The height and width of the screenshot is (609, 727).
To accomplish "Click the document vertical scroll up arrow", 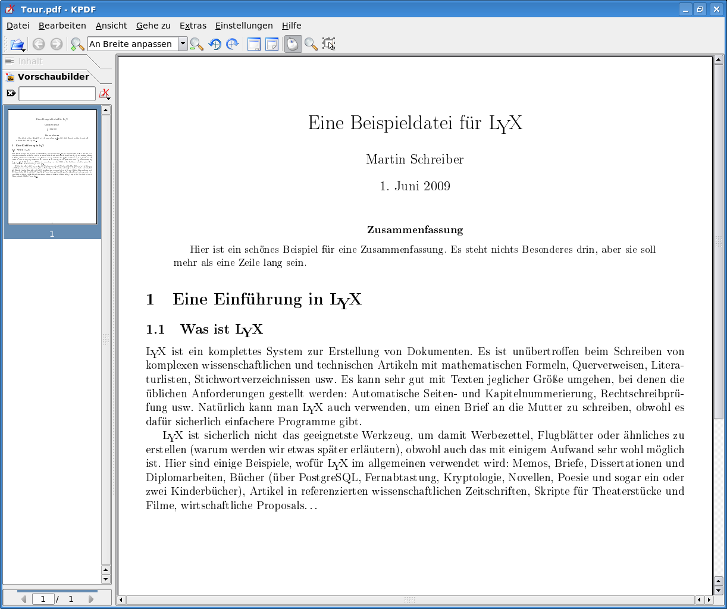I will pyautogui.click(x=719, y=59).
